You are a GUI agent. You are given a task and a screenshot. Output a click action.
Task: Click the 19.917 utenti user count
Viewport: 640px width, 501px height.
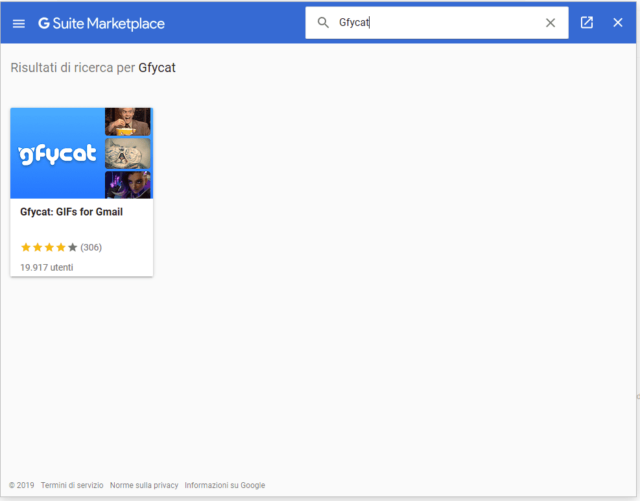click(x=46, y=267)
